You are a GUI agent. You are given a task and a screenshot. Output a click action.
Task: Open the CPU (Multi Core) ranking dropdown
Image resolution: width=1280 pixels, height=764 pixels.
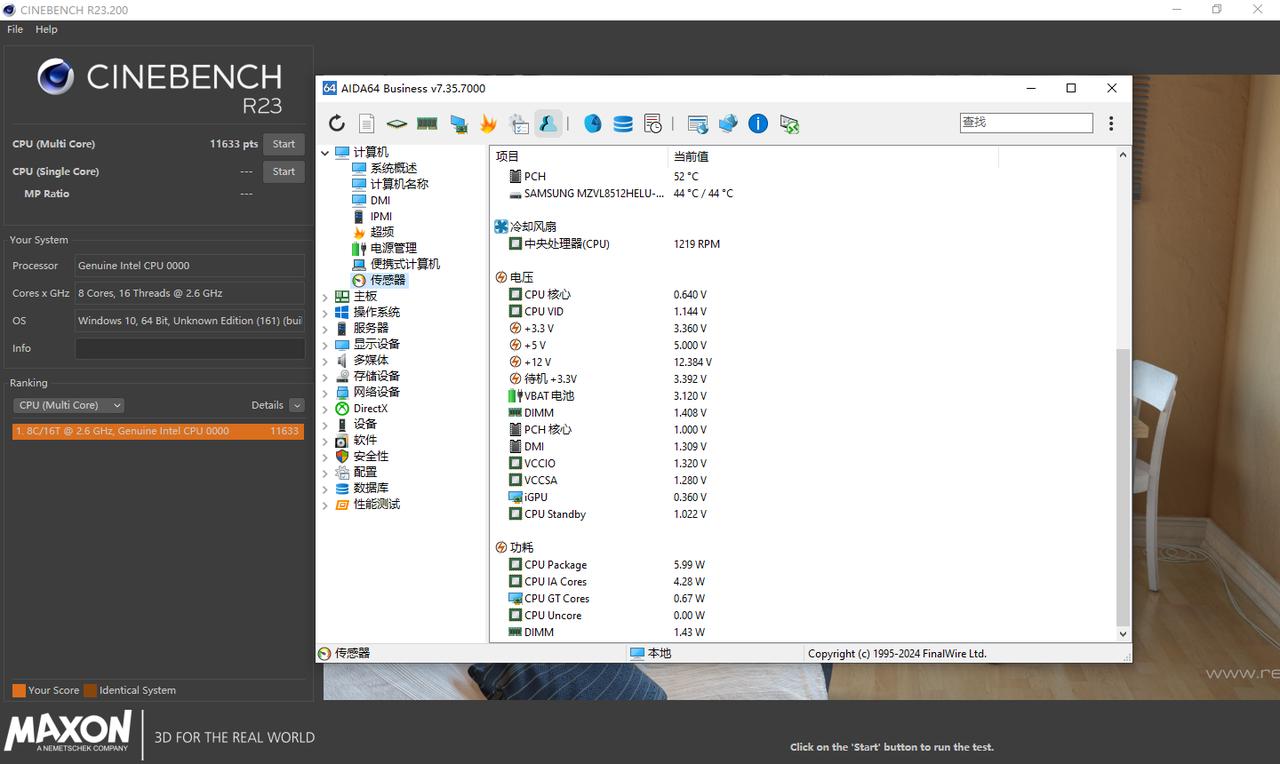pos(69,405)
